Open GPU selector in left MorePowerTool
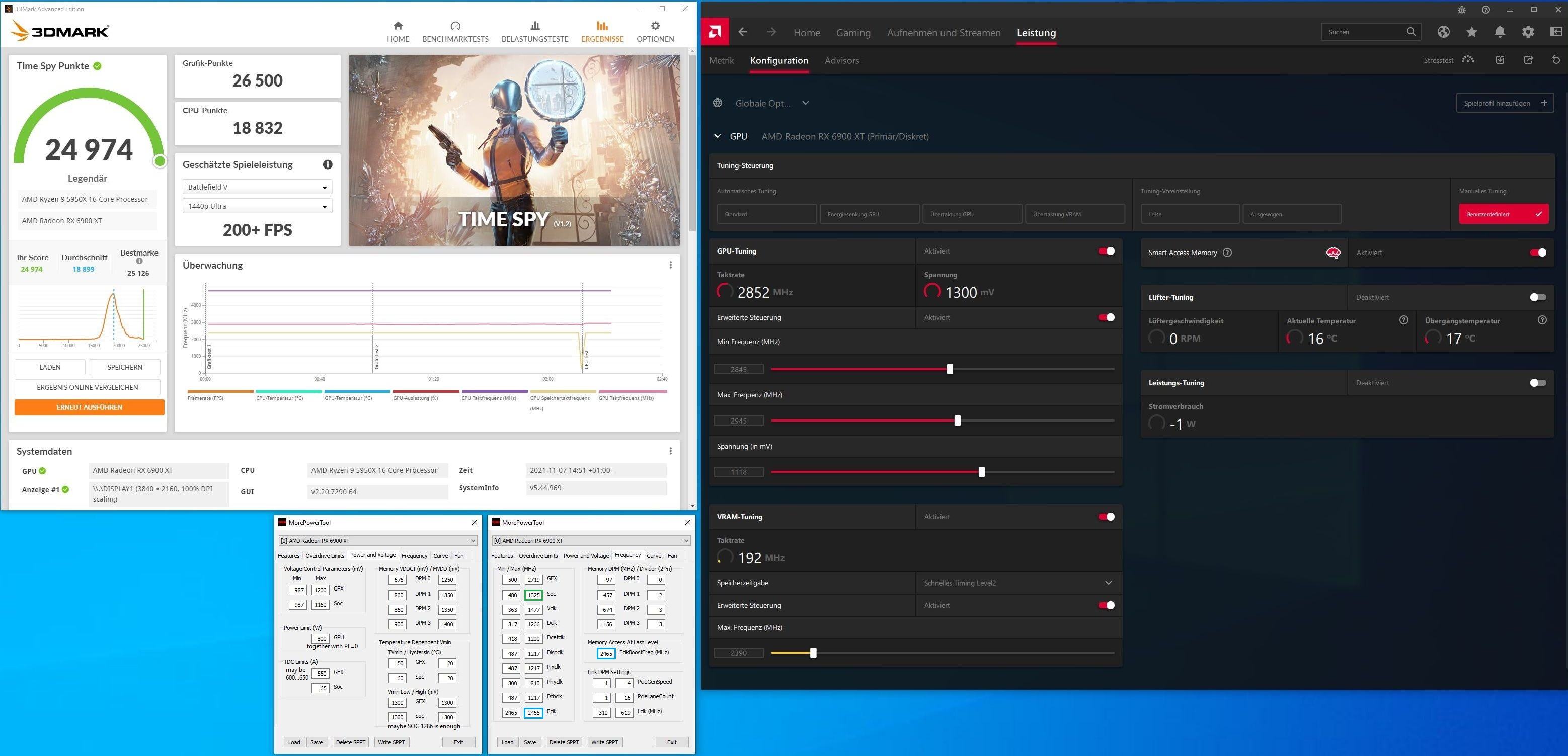1568x756 pixels. pos(377,540)
